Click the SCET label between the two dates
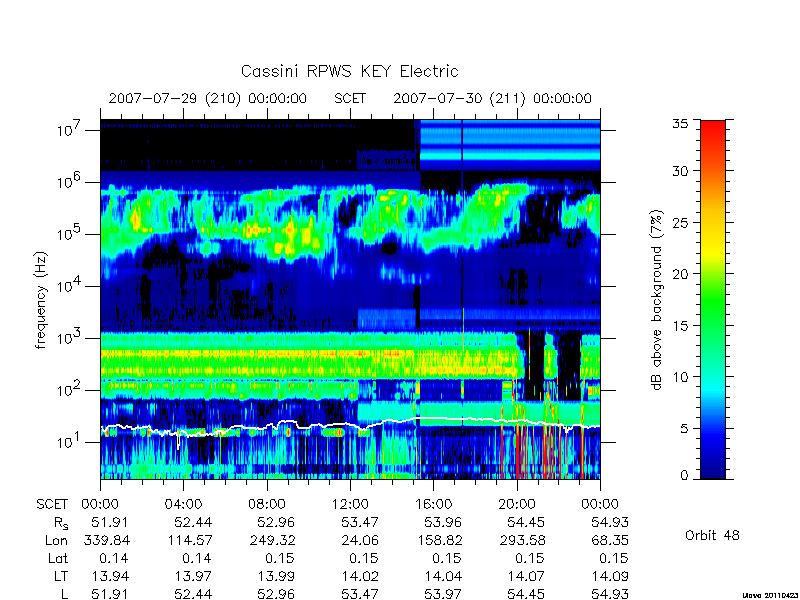Image resolution: width=800 pixels, height=600 pixels. 350,98
